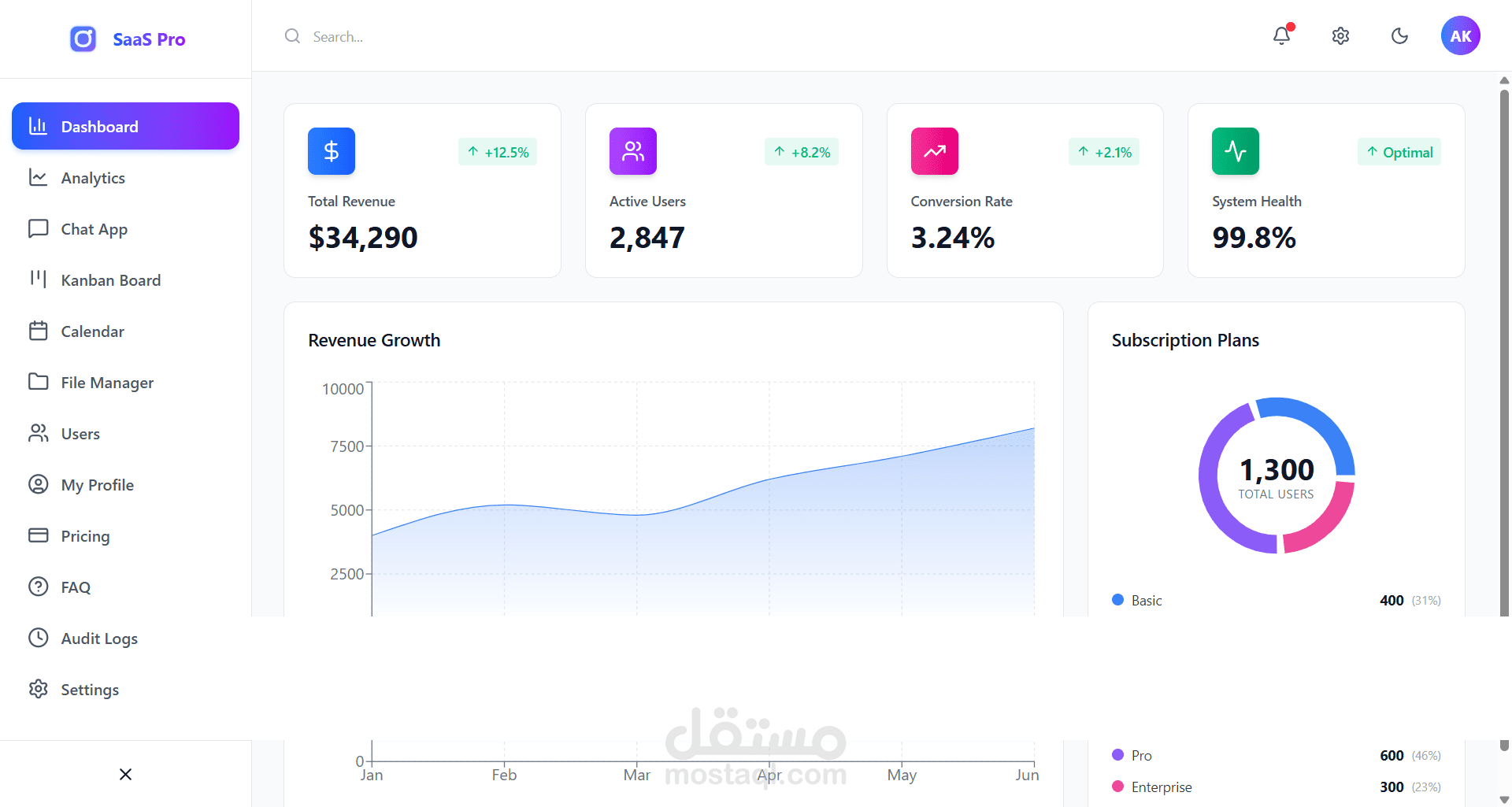Screen dimensions: 1512x807
Task: Collapse the sidebar with the X button
Action: [125, 774]
